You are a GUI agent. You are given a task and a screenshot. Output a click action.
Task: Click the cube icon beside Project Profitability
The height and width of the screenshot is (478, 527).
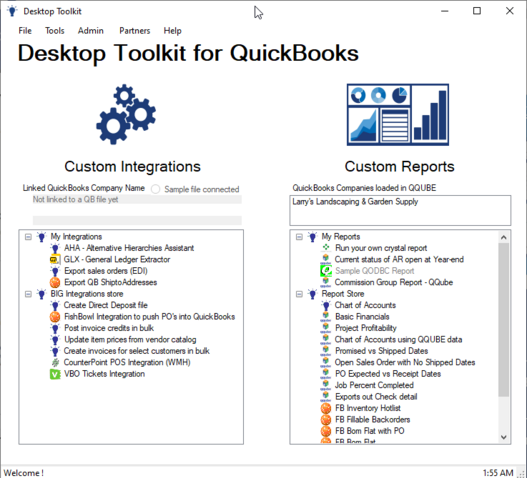pos(326,328)
